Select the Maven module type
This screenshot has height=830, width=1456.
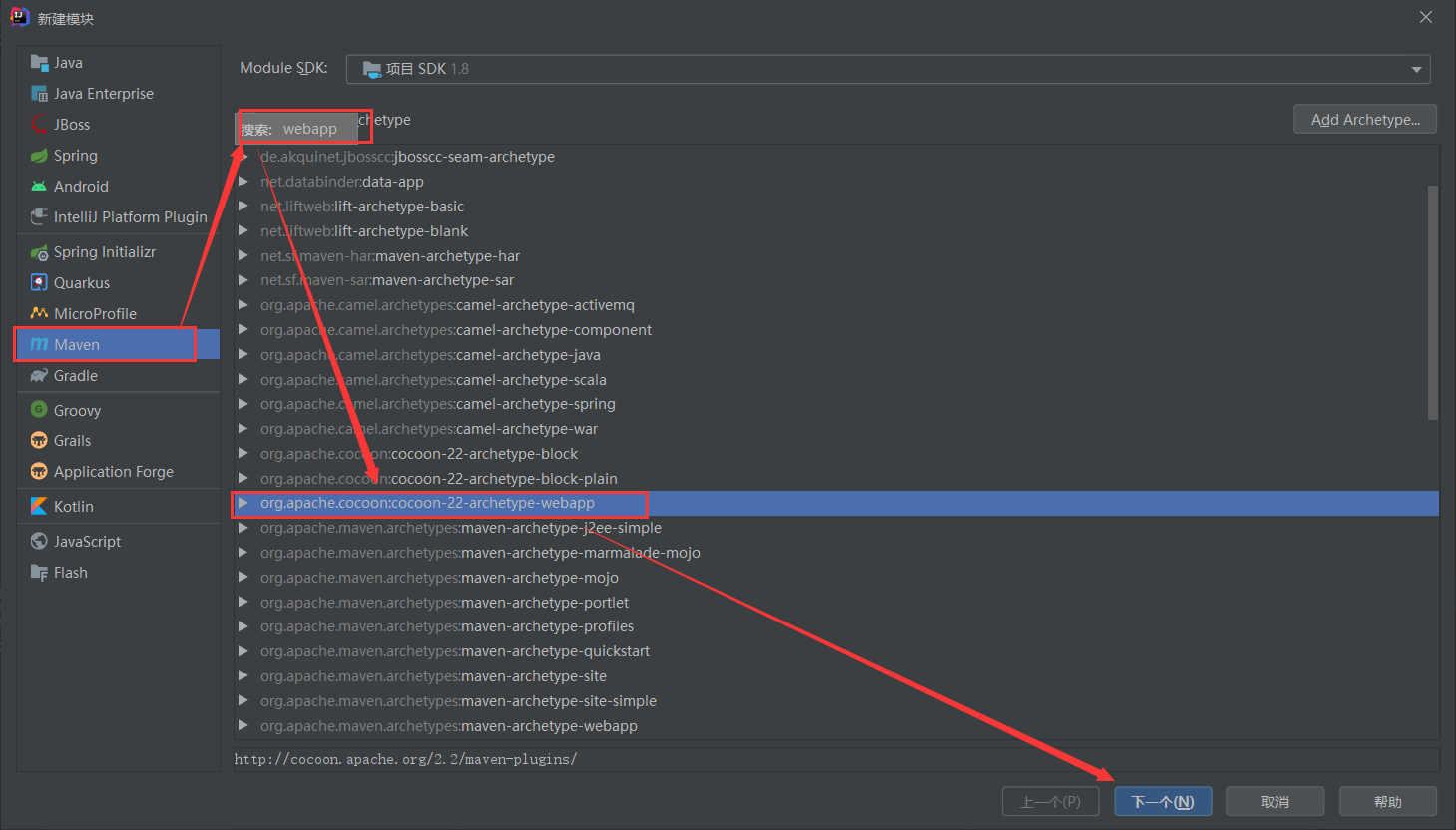118,345
